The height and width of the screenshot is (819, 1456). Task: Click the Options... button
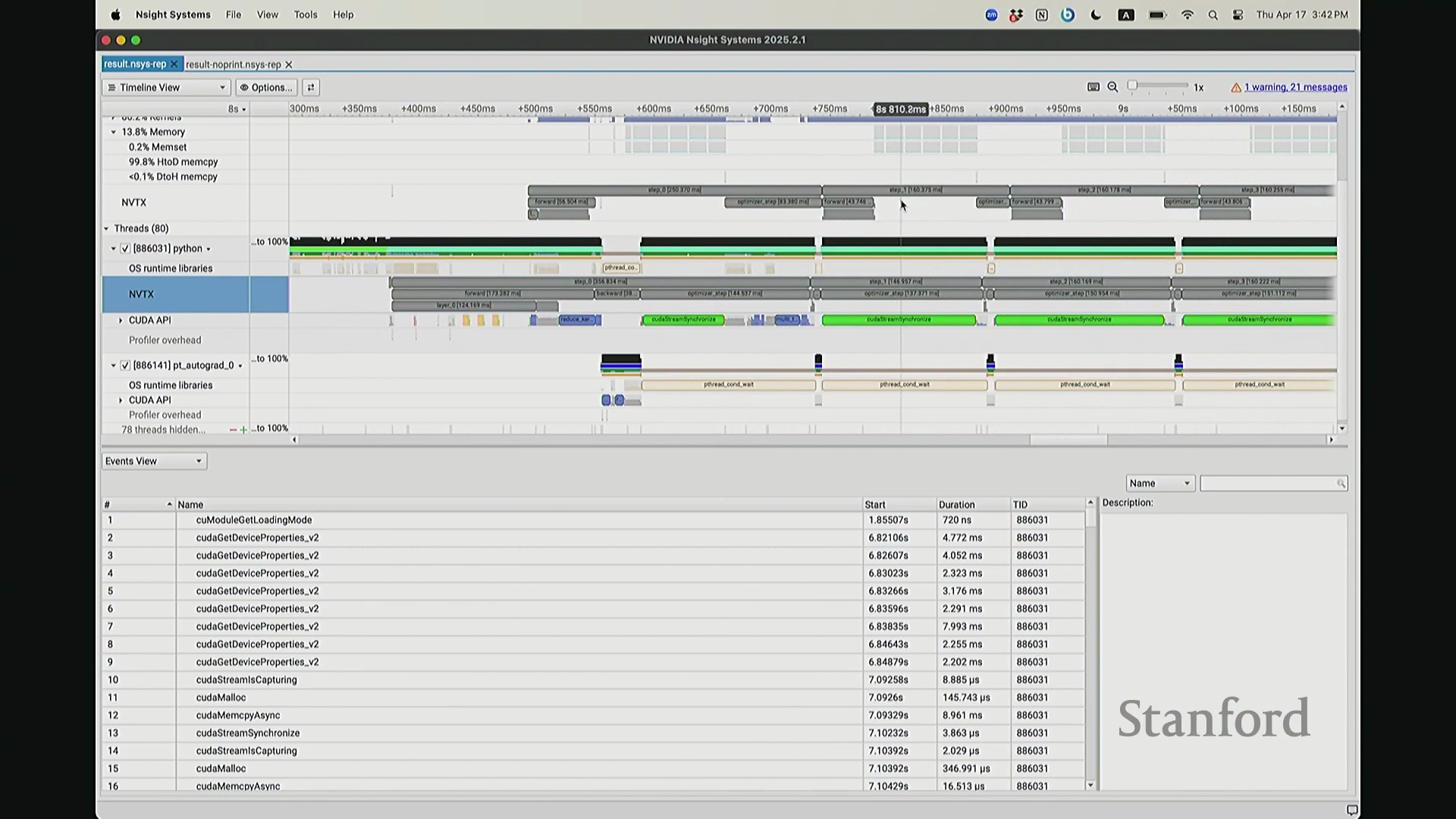pyautogui.click(x=266, y=87)
